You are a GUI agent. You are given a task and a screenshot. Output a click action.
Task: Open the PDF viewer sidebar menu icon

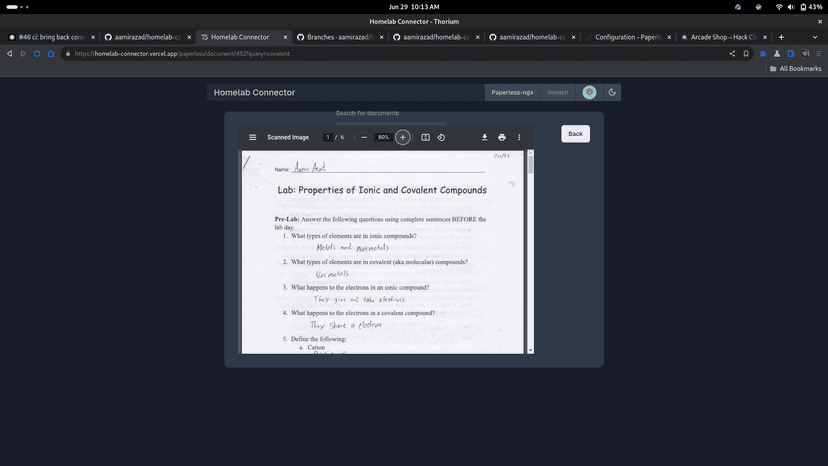coord(252,137)
